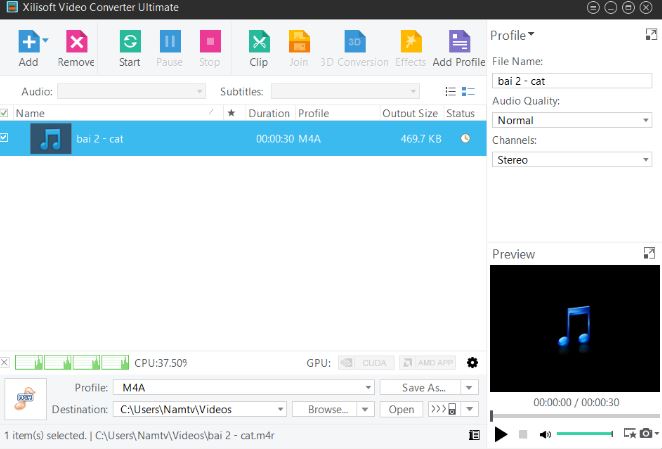Open the snapshot camera dropdown arrow
Viewport: 662px width, 449px height.
[x=657, y=433]
